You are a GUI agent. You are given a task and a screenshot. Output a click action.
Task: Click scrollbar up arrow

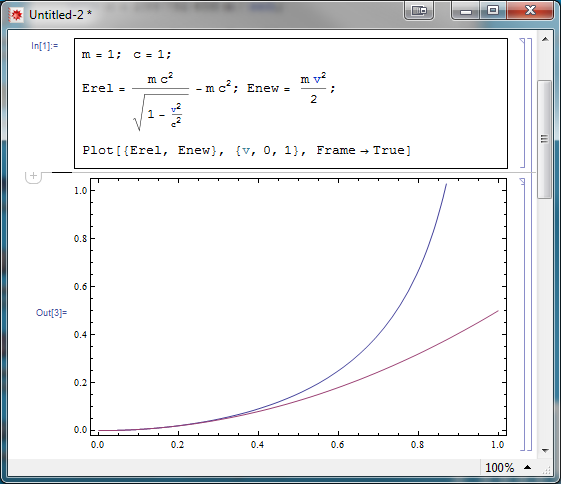click(545, 39)
